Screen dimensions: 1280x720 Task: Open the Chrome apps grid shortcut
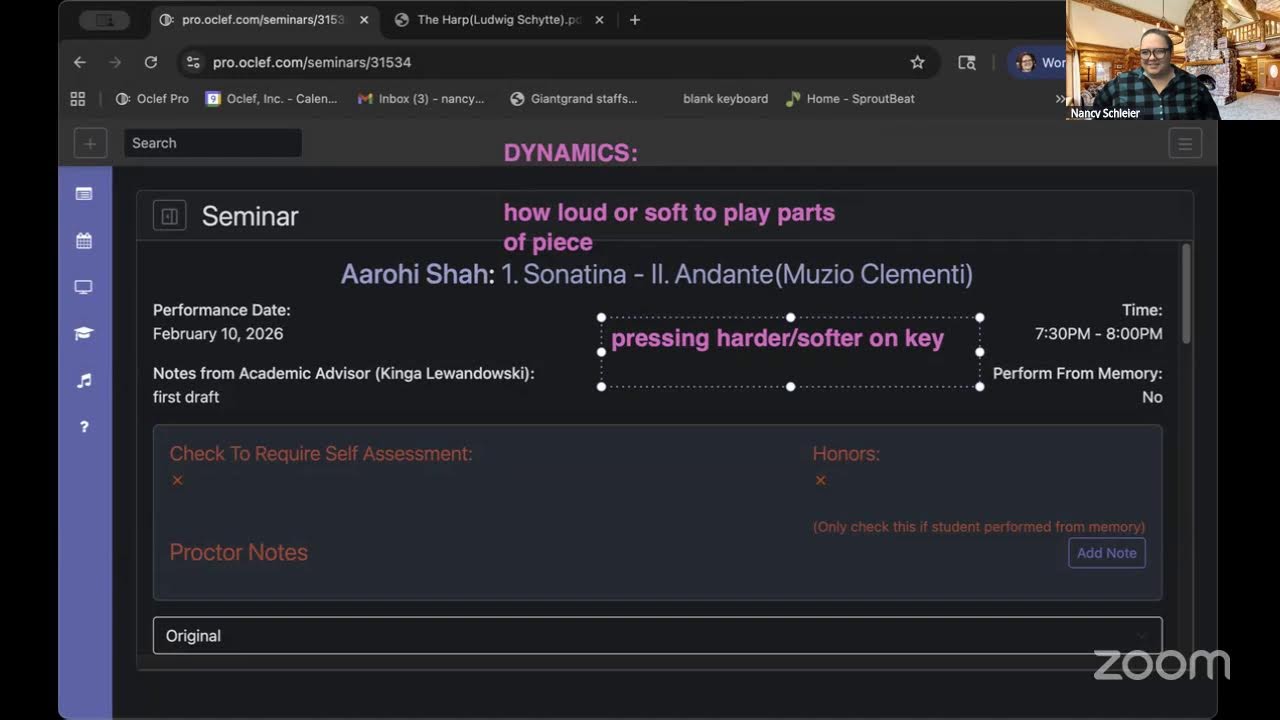[78, 99]
